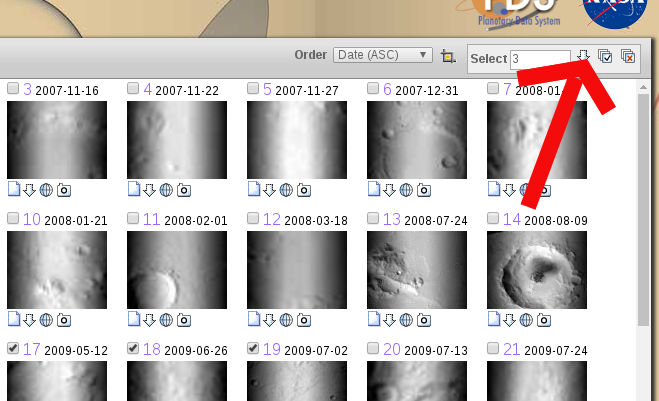Screen dimensions: 659x401
Task: Check the box for image 12
Action: 253,218
